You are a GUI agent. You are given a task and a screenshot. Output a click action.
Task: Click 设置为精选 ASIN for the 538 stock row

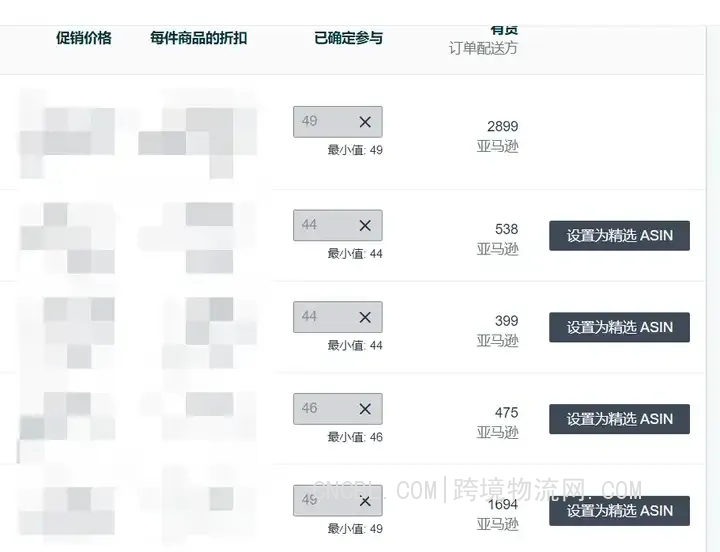(619, 236)
